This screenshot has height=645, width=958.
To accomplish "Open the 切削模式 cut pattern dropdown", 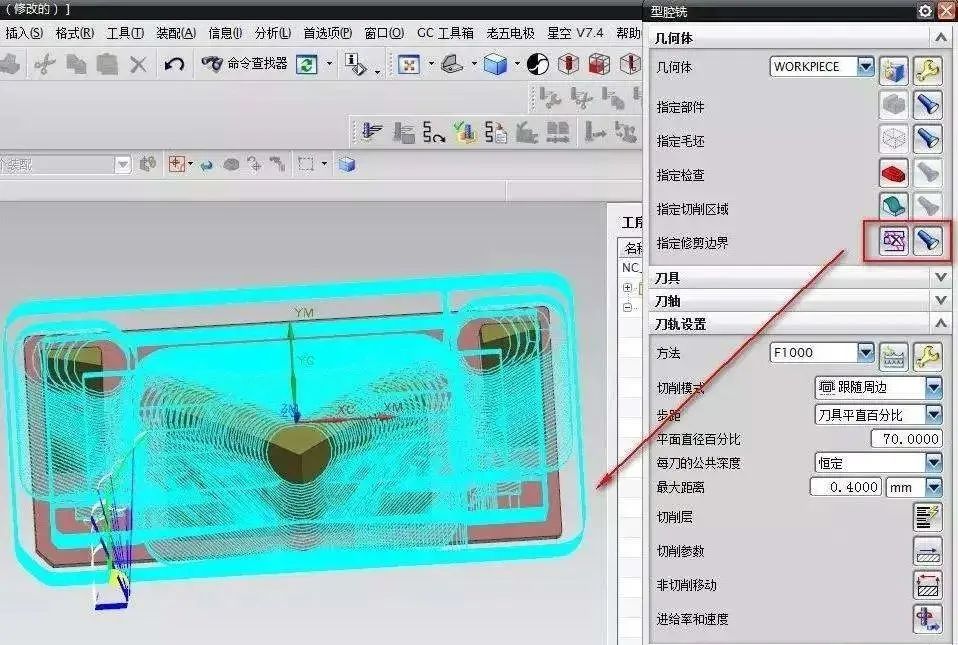I will (x=933, y=387).
